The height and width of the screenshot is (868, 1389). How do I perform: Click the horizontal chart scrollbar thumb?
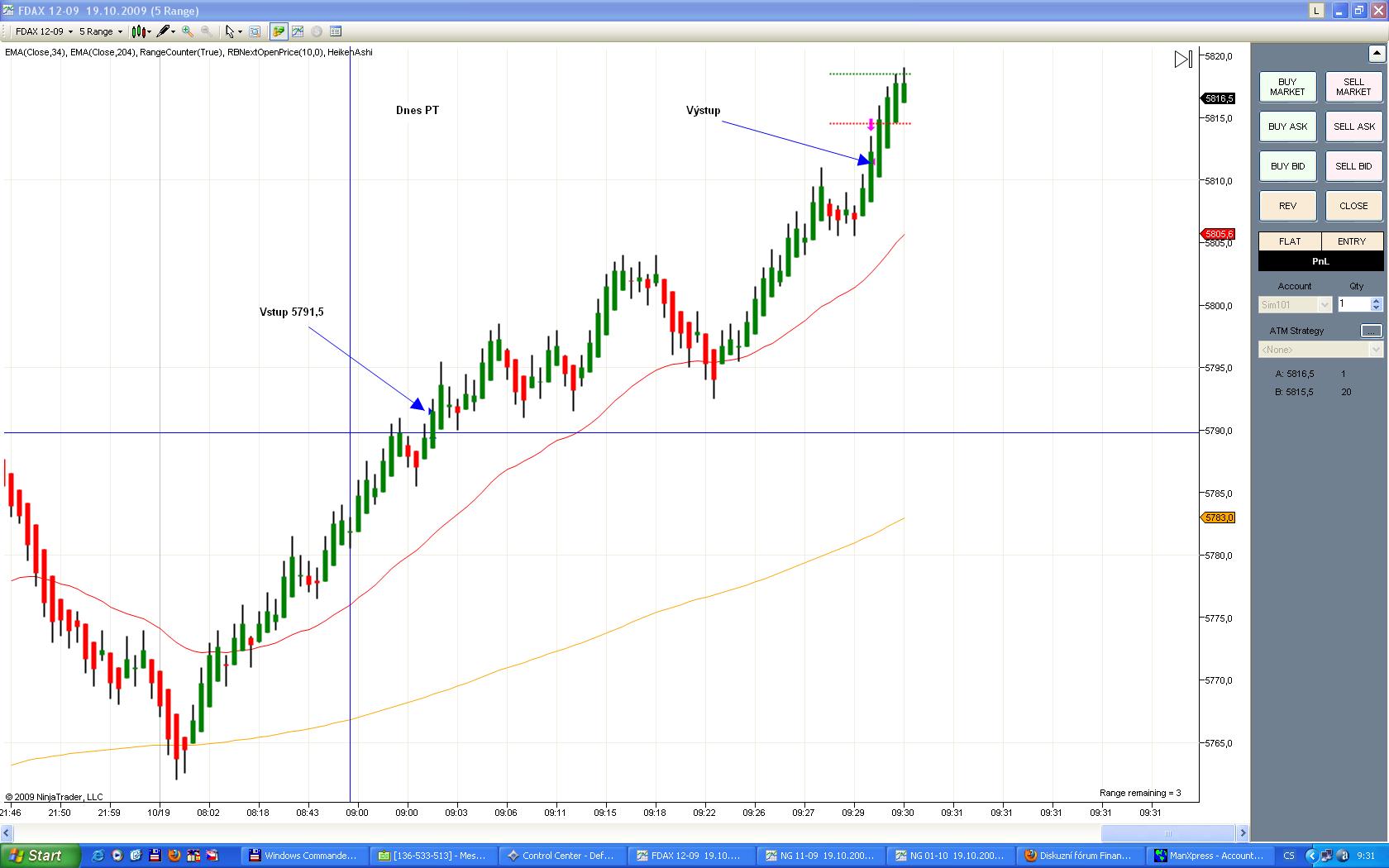(x=1168, y=833)
